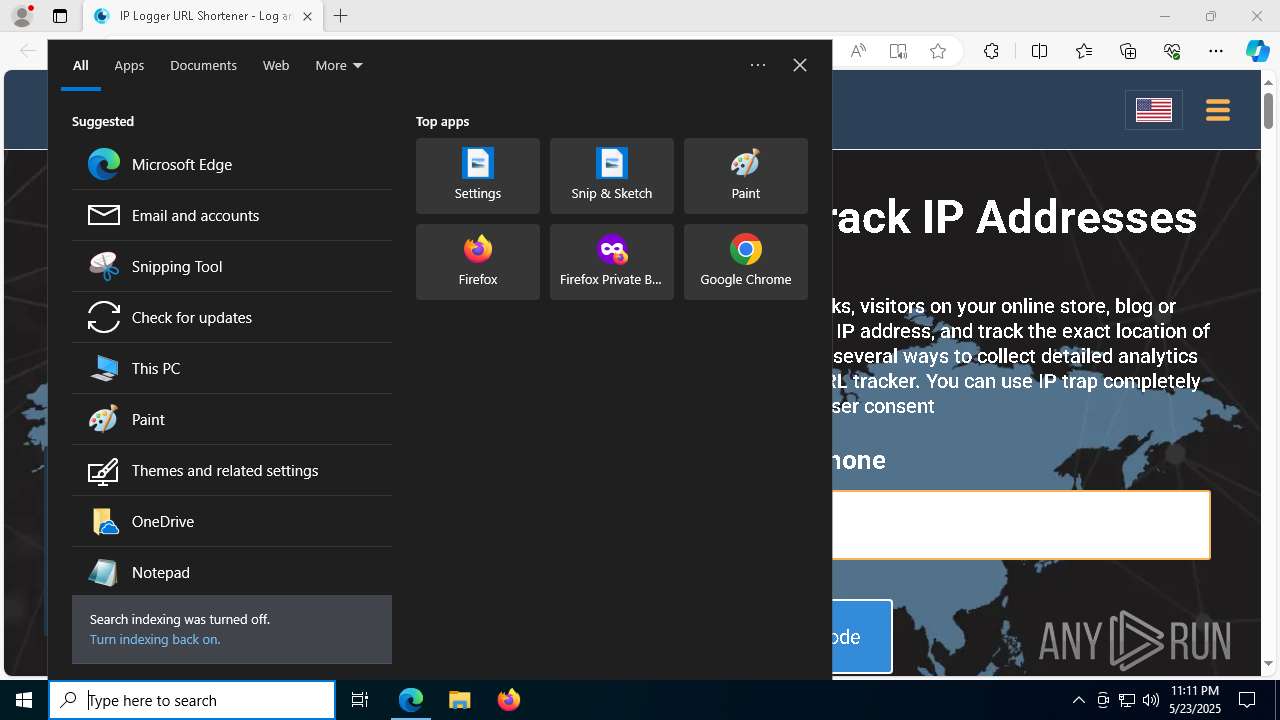The image size is (1280, 720).
Task: Open Paint tile in Top apps
Action: [746, 176]
